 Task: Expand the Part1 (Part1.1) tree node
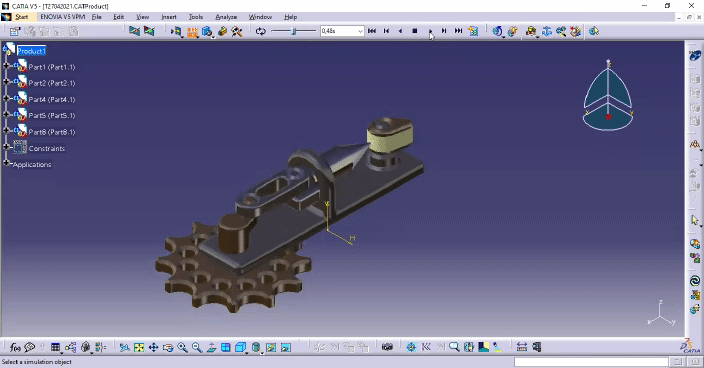6,66
